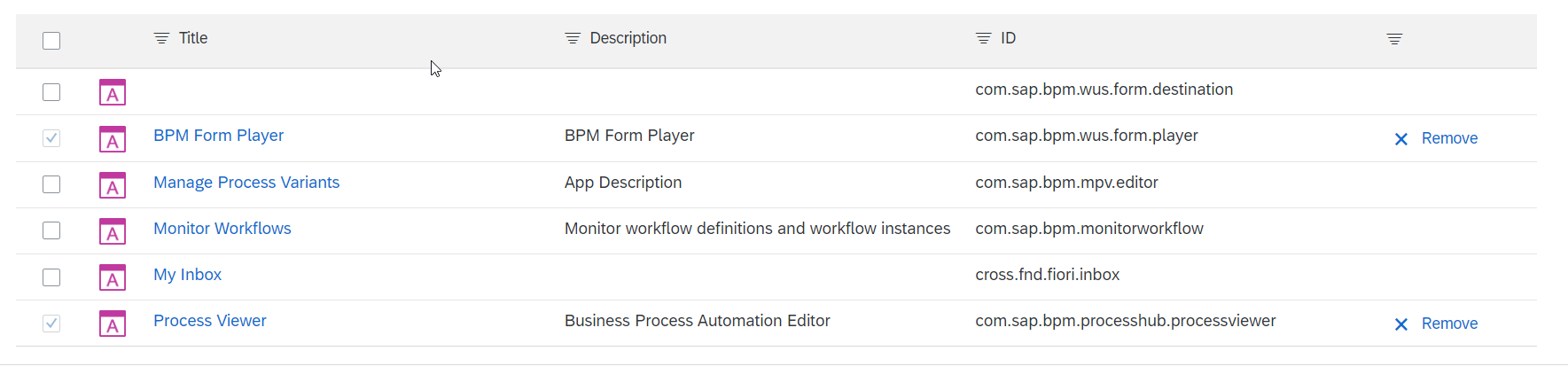Toggle the select-all header checkbox

(51, 41)
